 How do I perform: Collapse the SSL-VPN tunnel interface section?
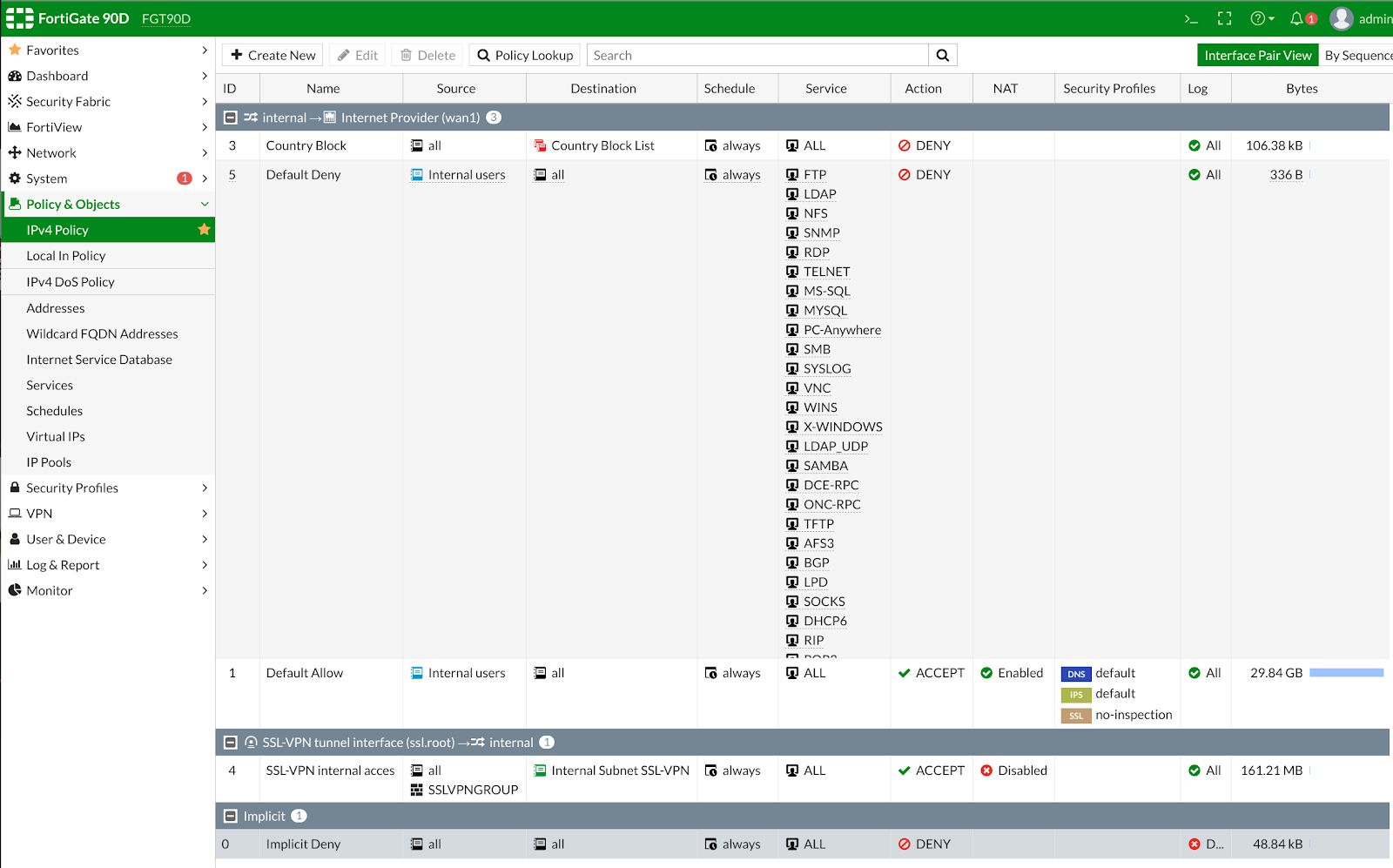(231, 743)
